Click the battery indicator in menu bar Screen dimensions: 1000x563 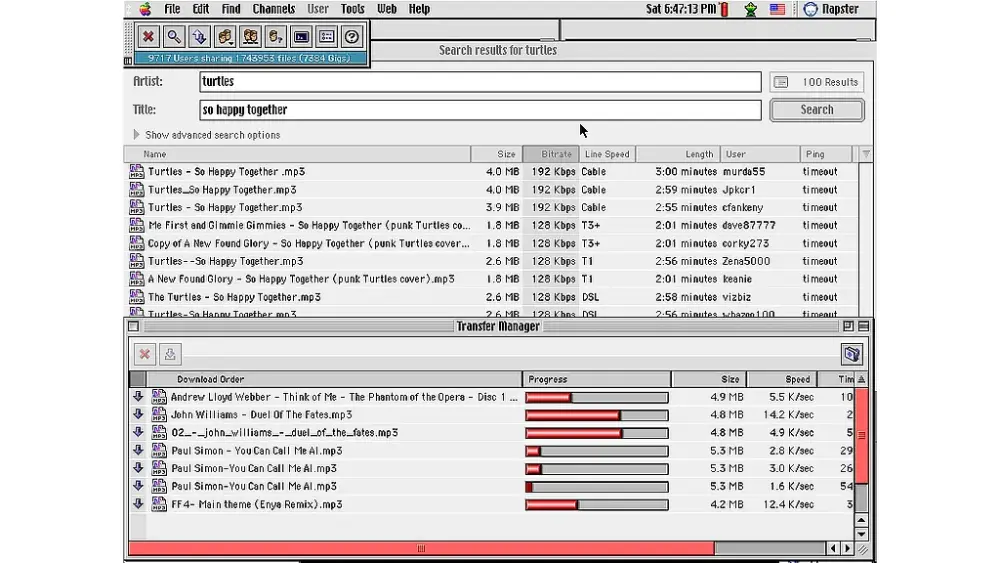click(x=724, y=9)
